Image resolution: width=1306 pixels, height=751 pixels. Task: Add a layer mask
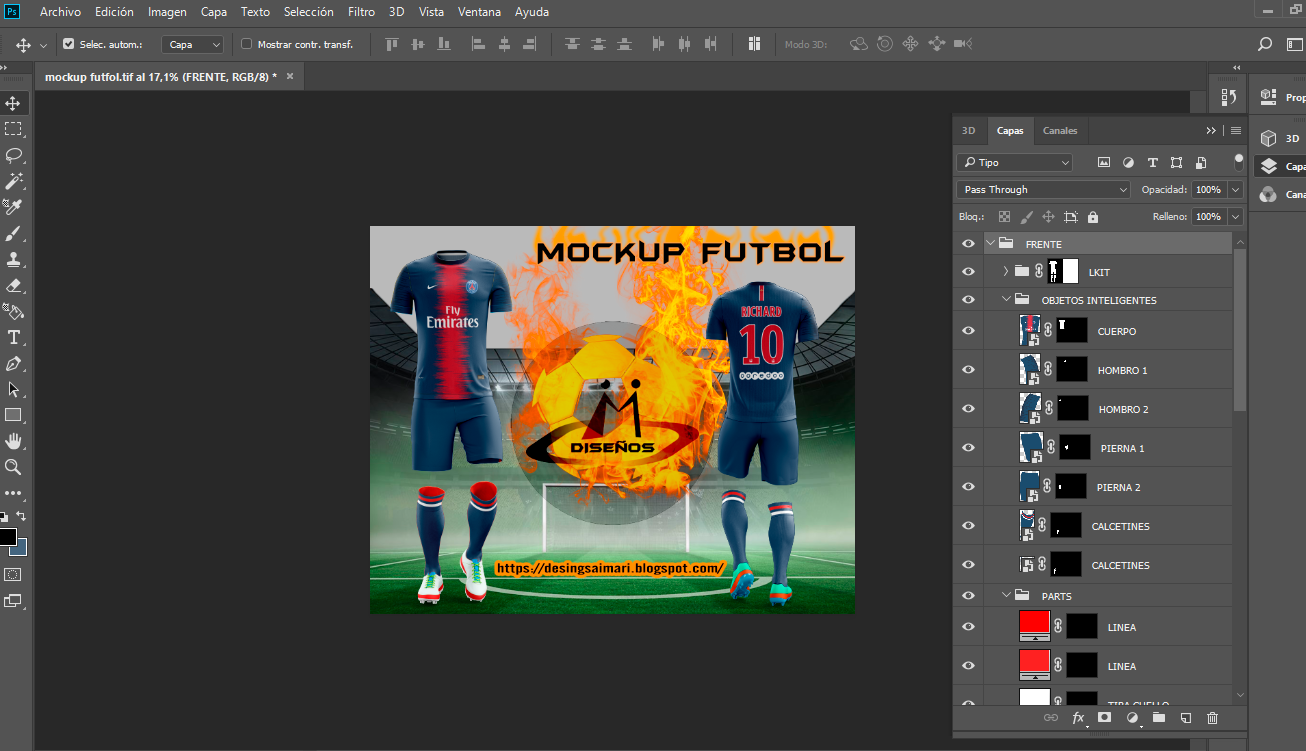point(1104,718)
